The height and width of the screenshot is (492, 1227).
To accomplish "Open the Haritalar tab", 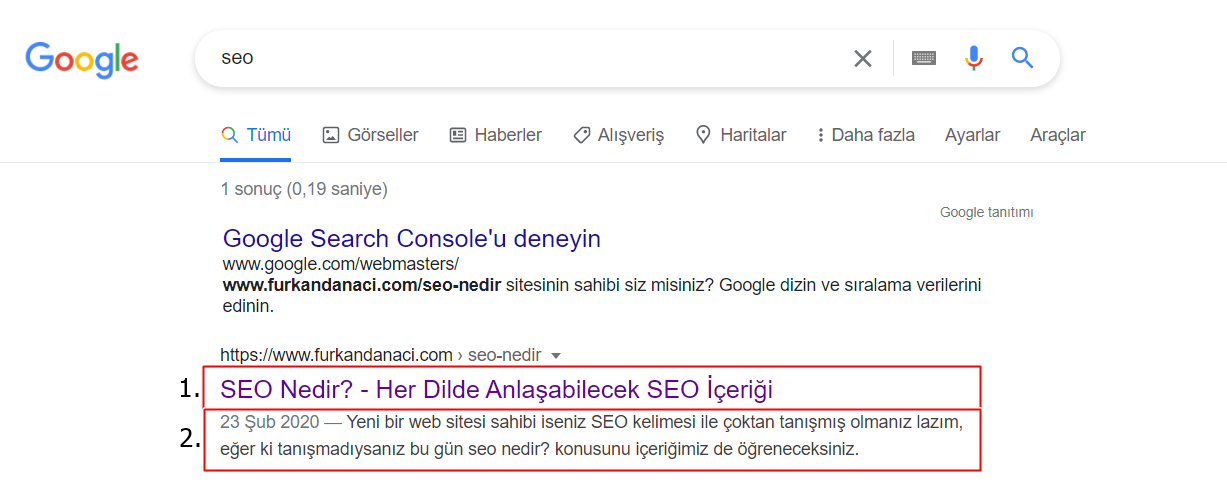I will click(x=741, y=135).
